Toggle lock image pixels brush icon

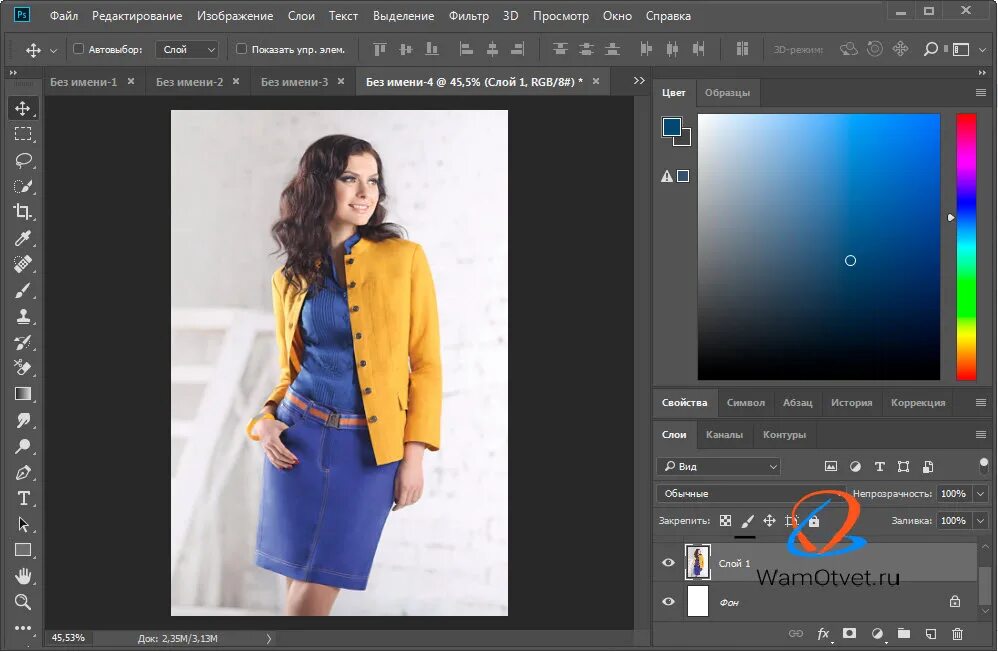click(x=747, y=521)
